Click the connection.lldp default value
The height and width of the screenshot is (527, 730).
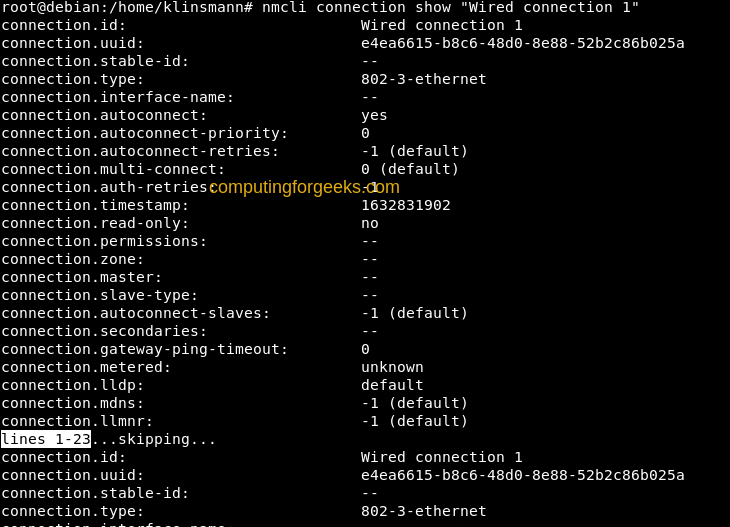pos(392,385)
